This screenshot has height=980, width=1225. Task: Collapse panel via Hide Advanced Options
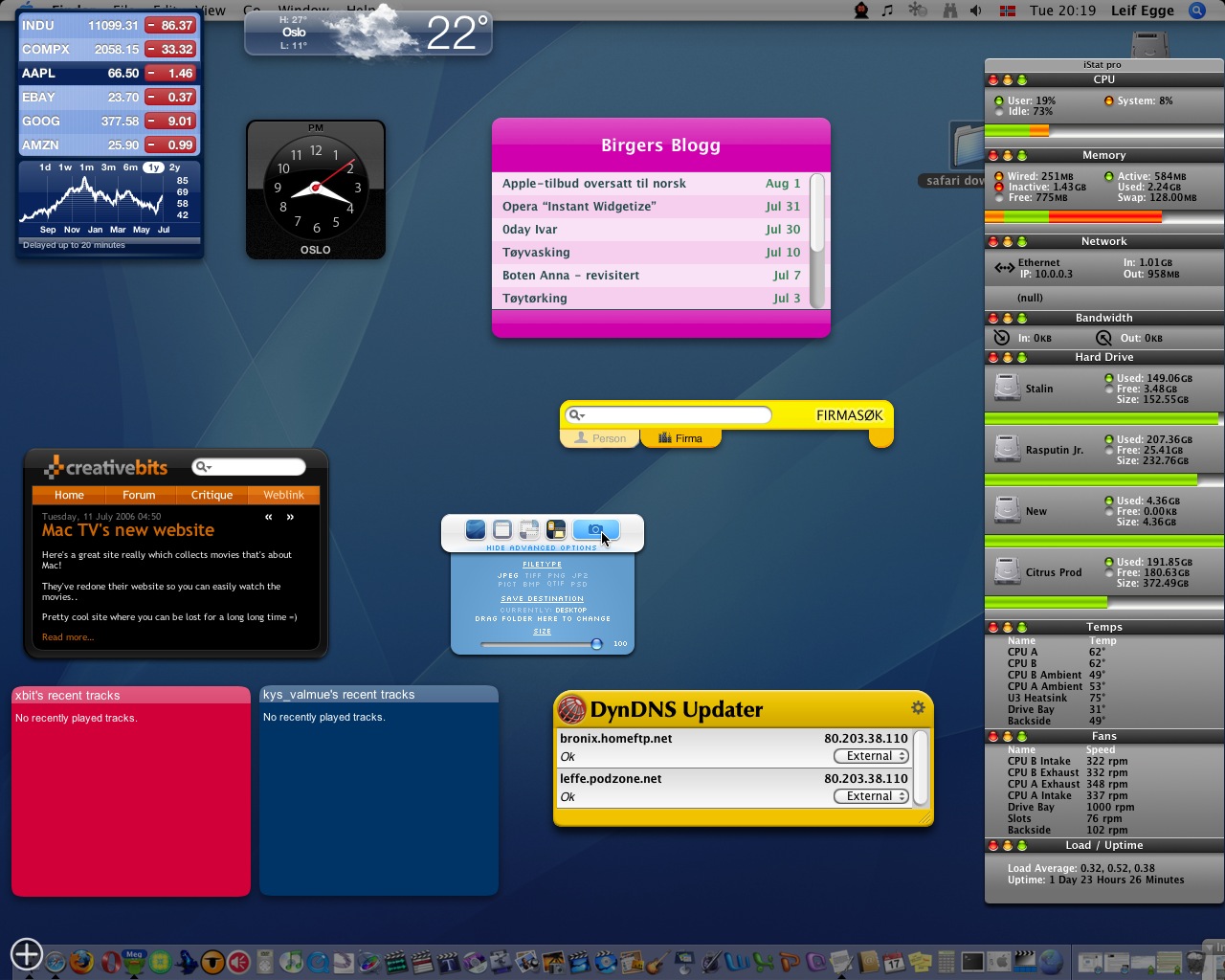[542, 548]
